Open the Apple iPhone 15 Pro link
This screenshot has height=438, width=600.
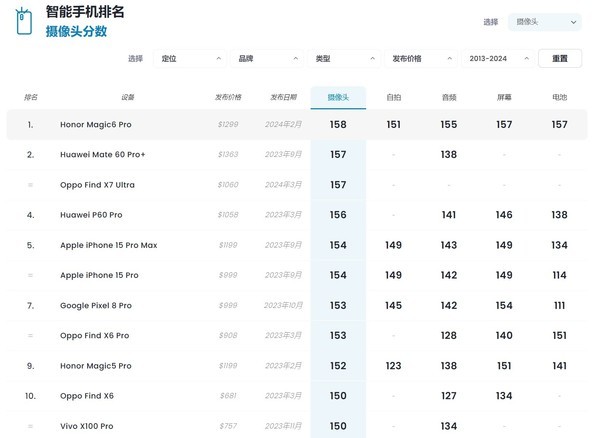point(99,275)
